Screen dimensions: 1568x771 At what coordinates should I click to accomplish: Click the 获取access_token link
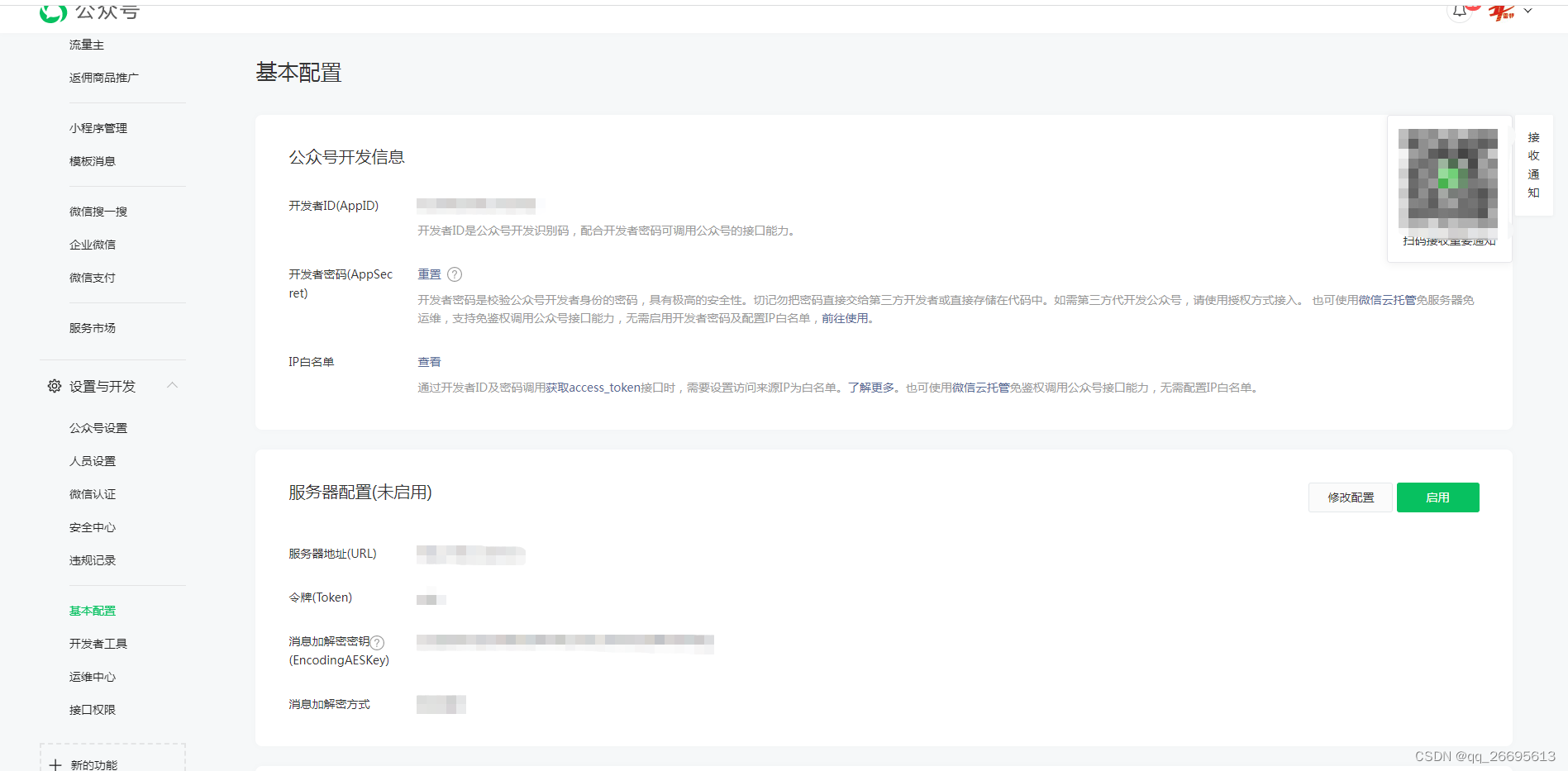coord(593,388)
